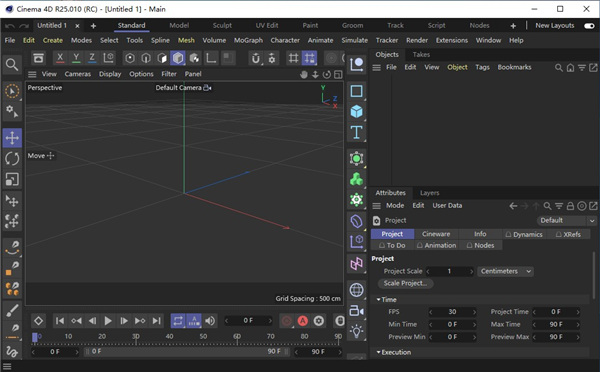This screenshot has width=600, height=372.
Task: Toggle the timeline sound speaker icon
Action: 210,321
